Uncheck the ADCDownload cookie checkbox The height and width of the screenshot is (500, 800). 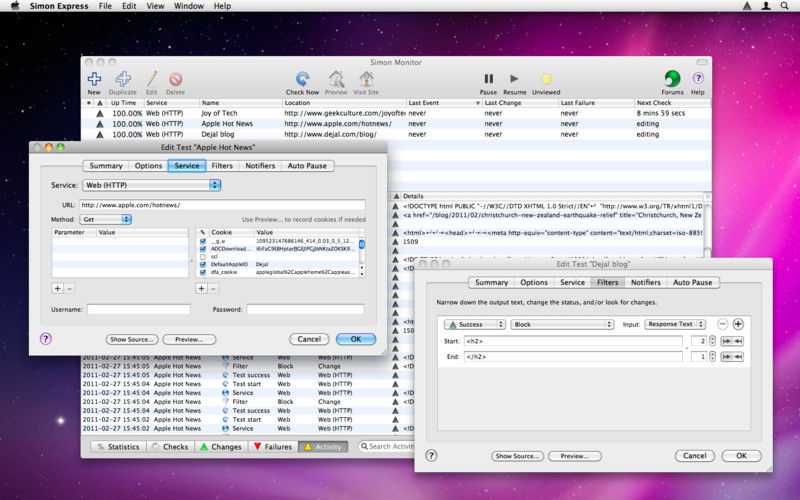pos(203,249)
